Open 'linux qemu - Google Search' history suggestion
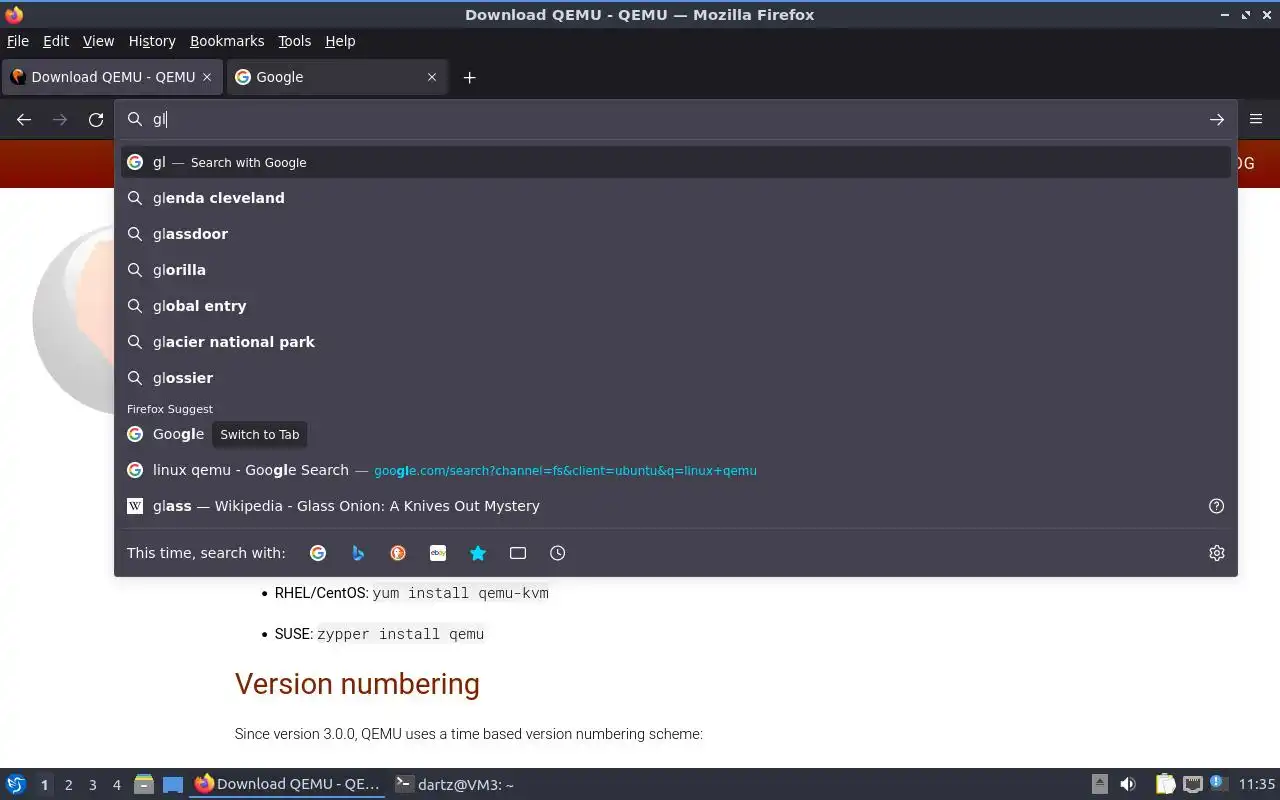1280x800 pixels. pyautogui.click(x=676, y=470)
